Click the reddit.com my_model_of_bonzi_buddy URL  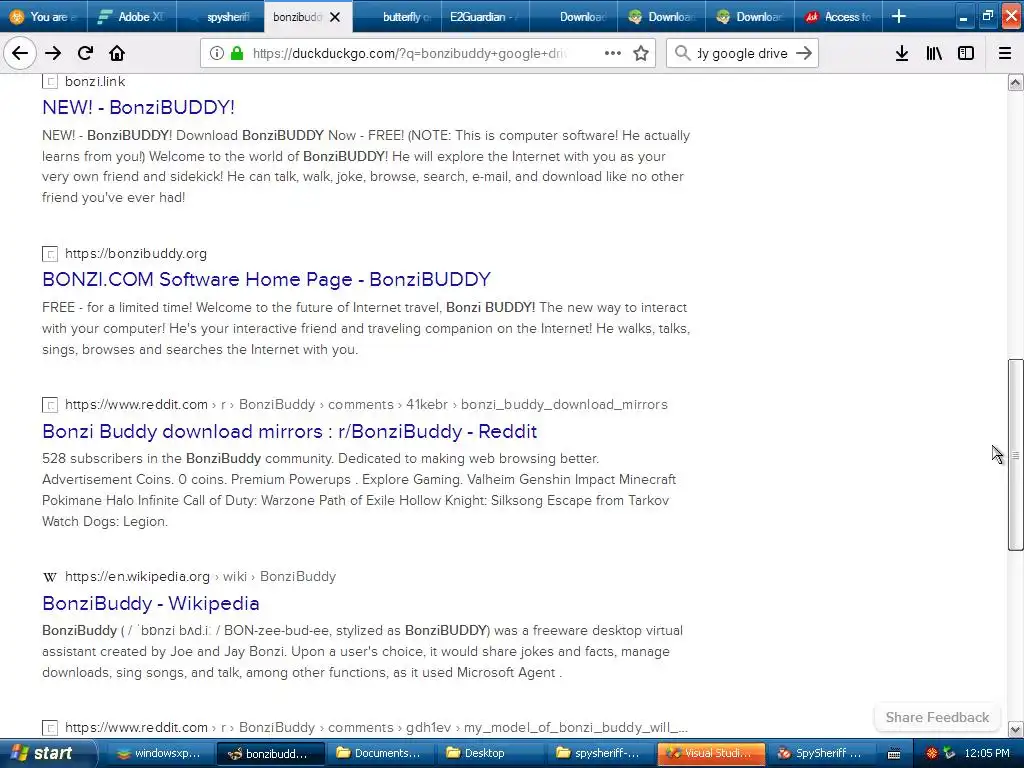click(376, 728)
